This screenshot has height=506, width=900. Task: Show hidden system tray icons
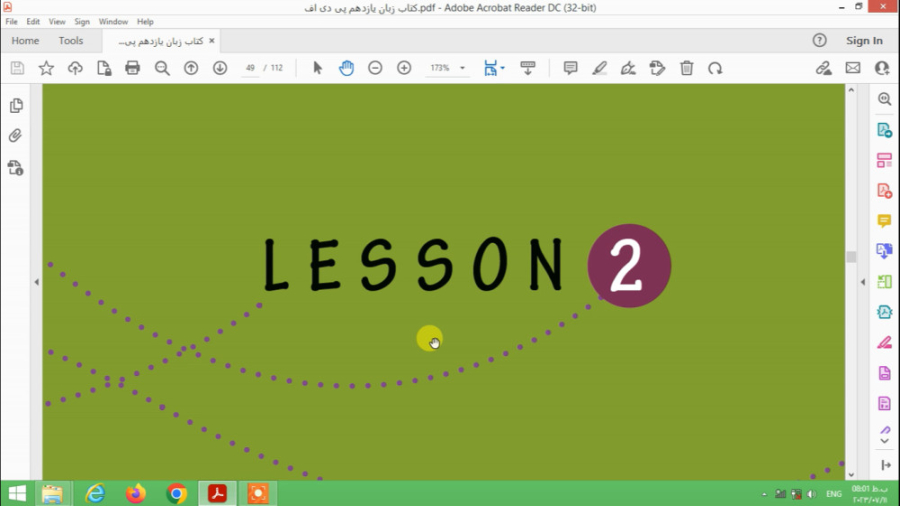(764, 494)
